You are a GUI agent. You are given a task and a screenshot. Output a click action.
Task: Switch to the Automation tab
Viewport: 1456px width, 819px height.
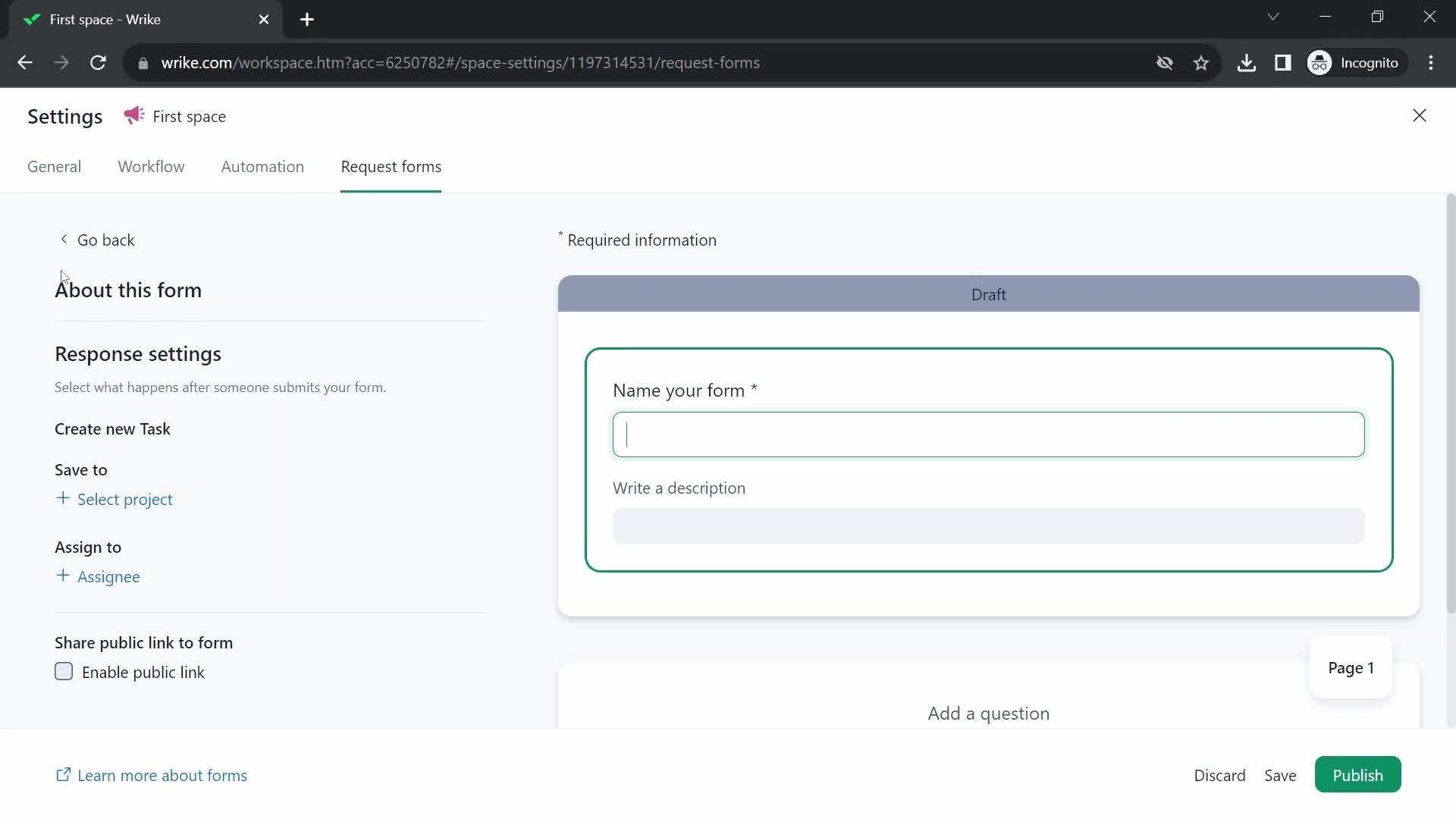coord(262,167)
